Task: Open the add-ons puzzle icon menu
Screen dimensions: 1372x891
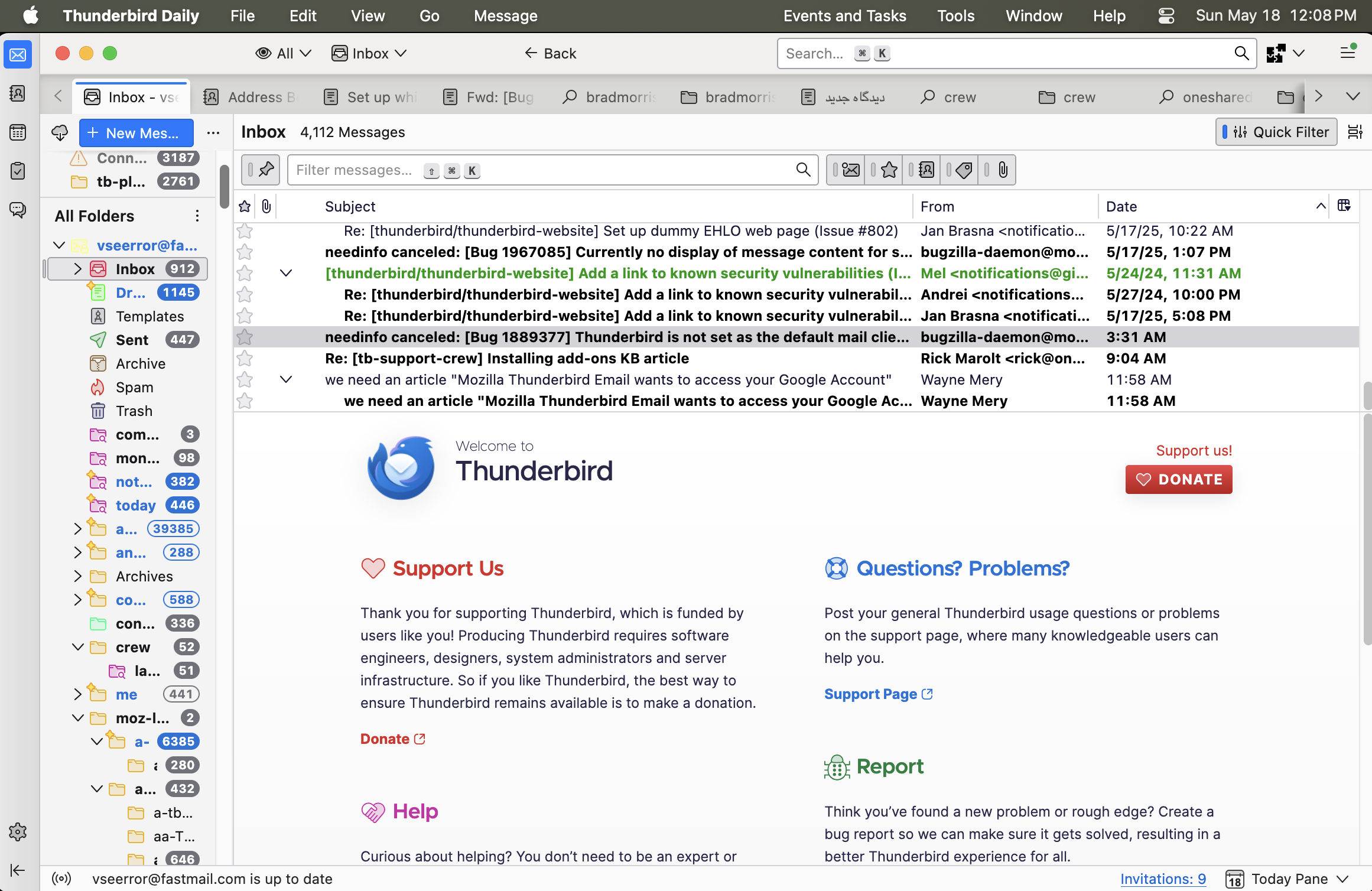Action: [x=1285, y=53]
